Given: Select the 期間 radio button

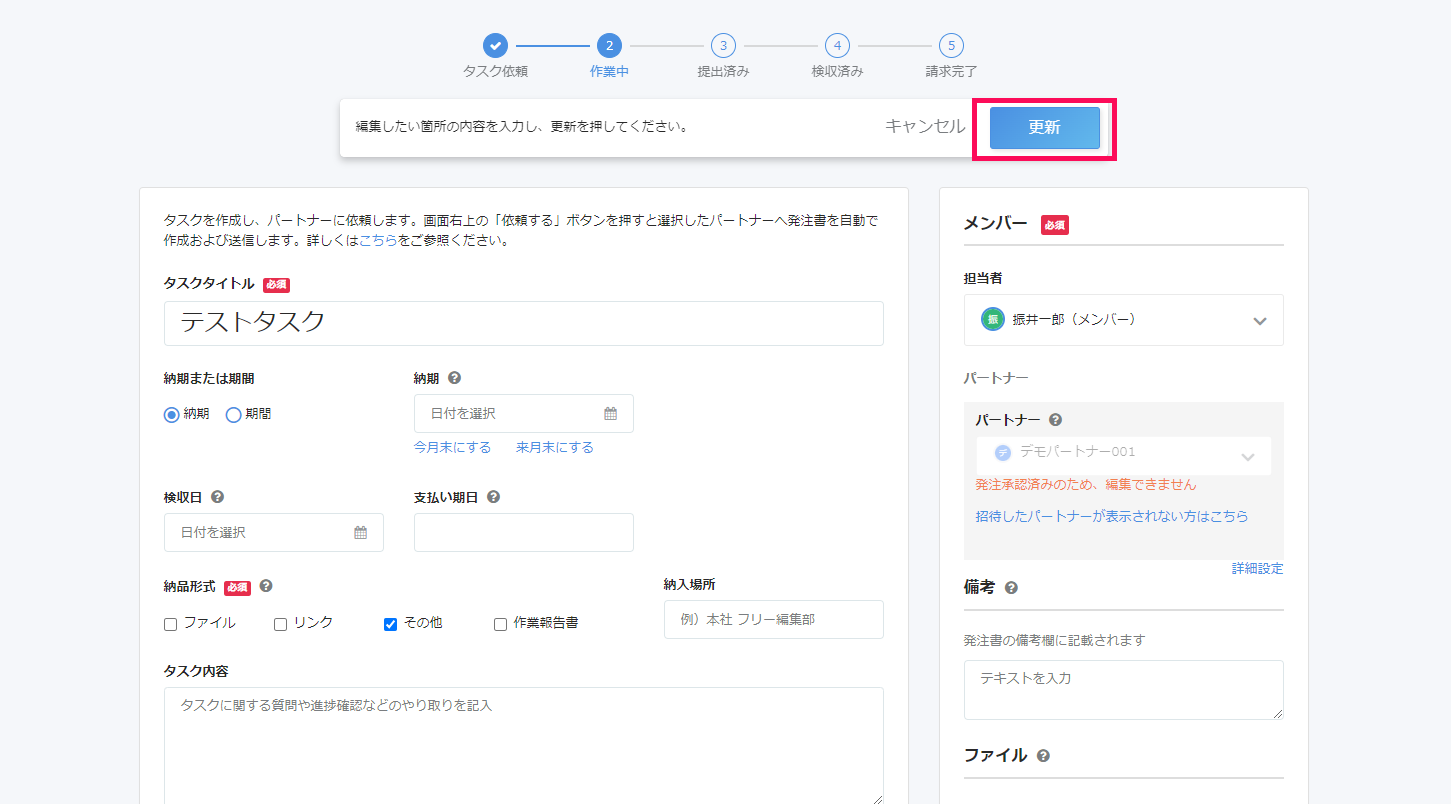Looking at the screenshot, I should (233, 414).
